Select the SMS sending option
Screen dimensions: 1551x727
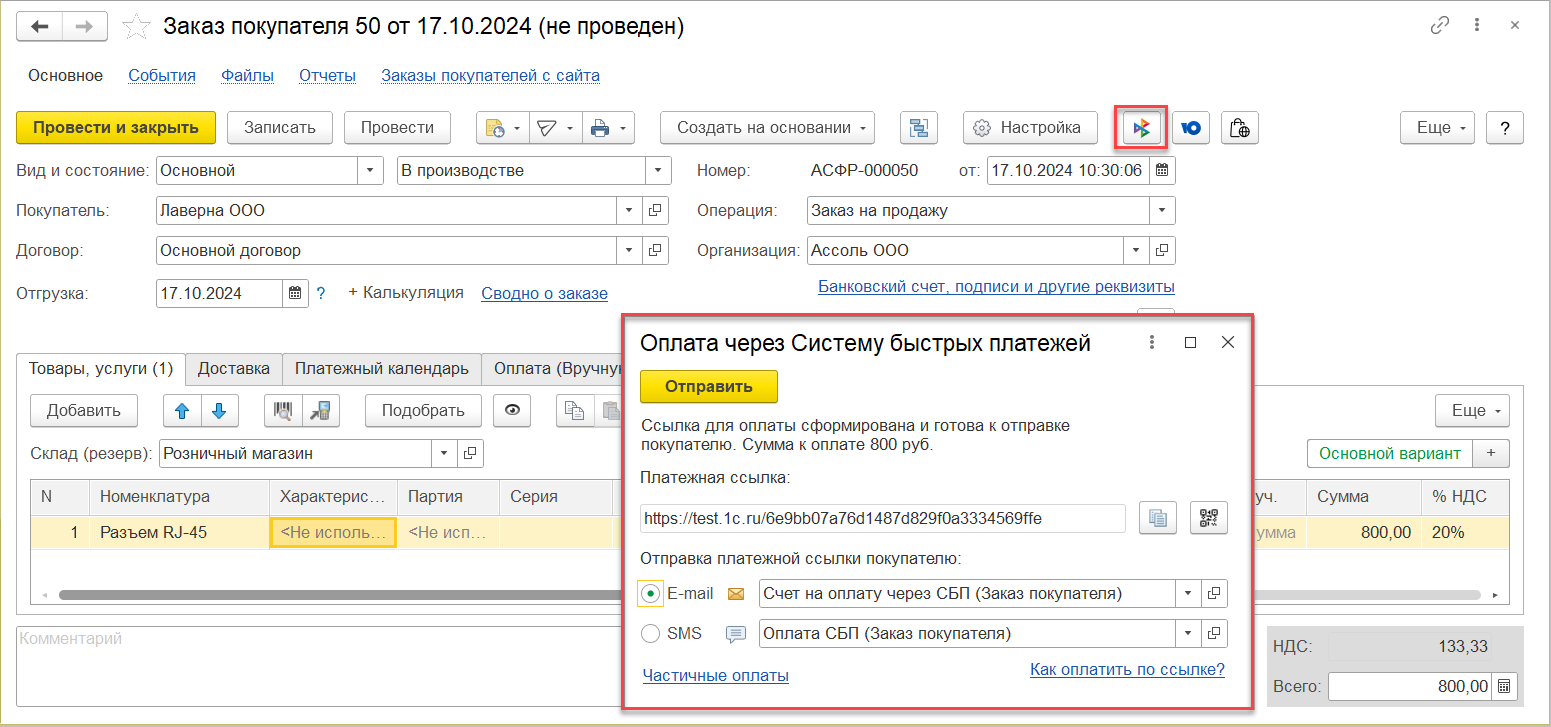651,633
